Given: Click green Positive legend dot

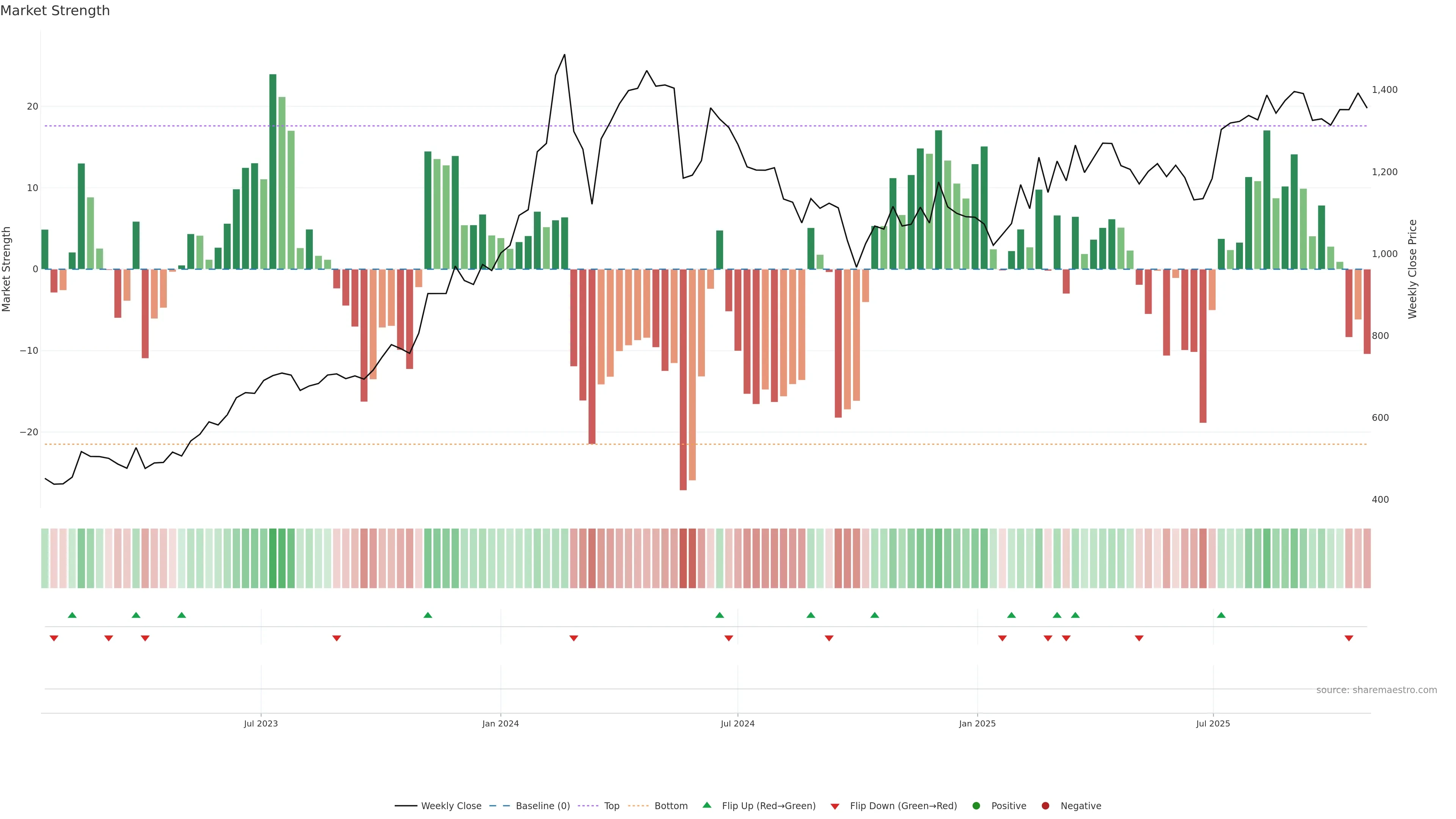Looking at the screenshot, I should 976,805.
